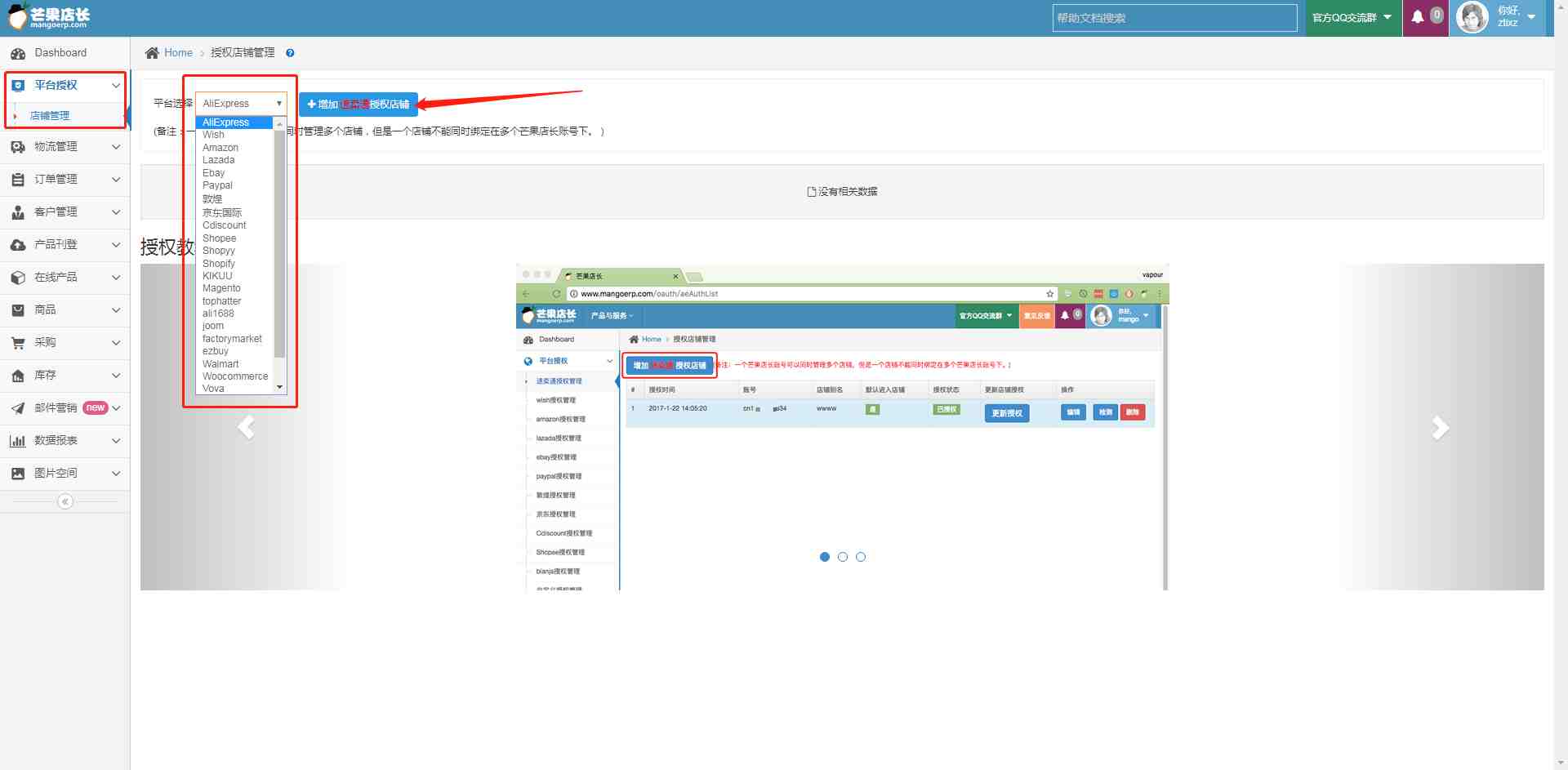1568x770 pixels.
Task: Click the 邮件营销 paper plane icon
Action: pos(18,408)
